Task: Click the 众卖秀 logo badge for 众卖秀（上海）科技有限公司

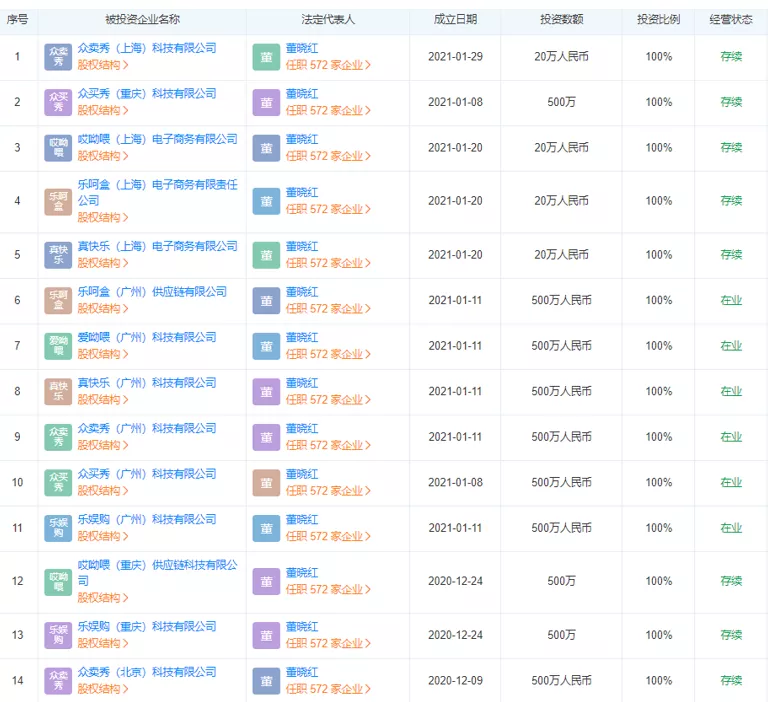Action: point(59,57)
